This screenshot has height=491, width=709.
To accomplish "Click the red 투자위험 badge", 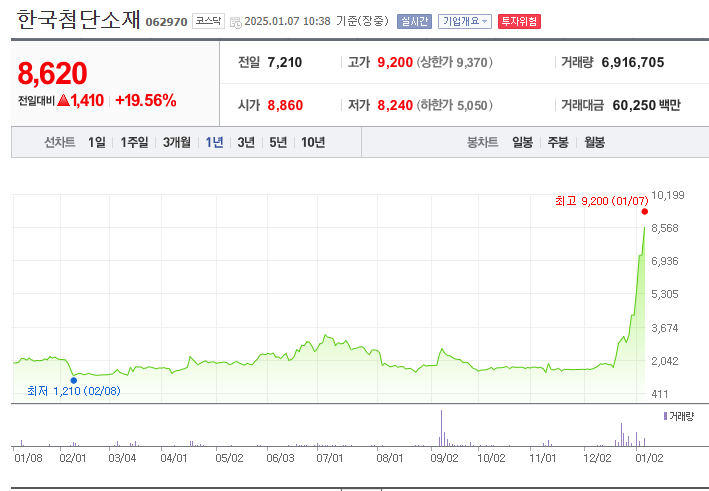I will (x=519, y=21).
